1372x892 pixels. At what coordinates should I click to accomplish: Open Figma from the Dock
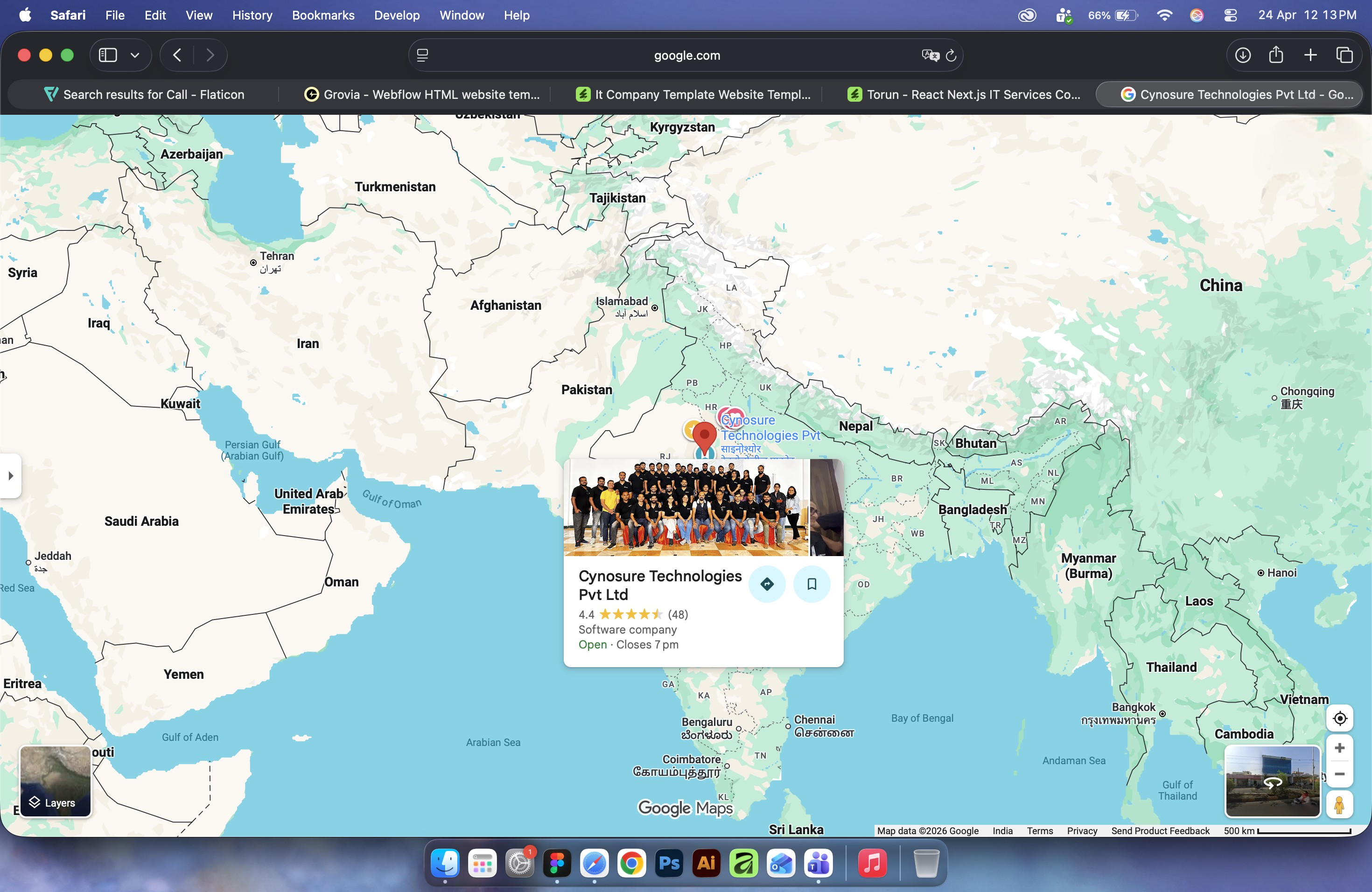pyautogui.click(x=557, y=863)
